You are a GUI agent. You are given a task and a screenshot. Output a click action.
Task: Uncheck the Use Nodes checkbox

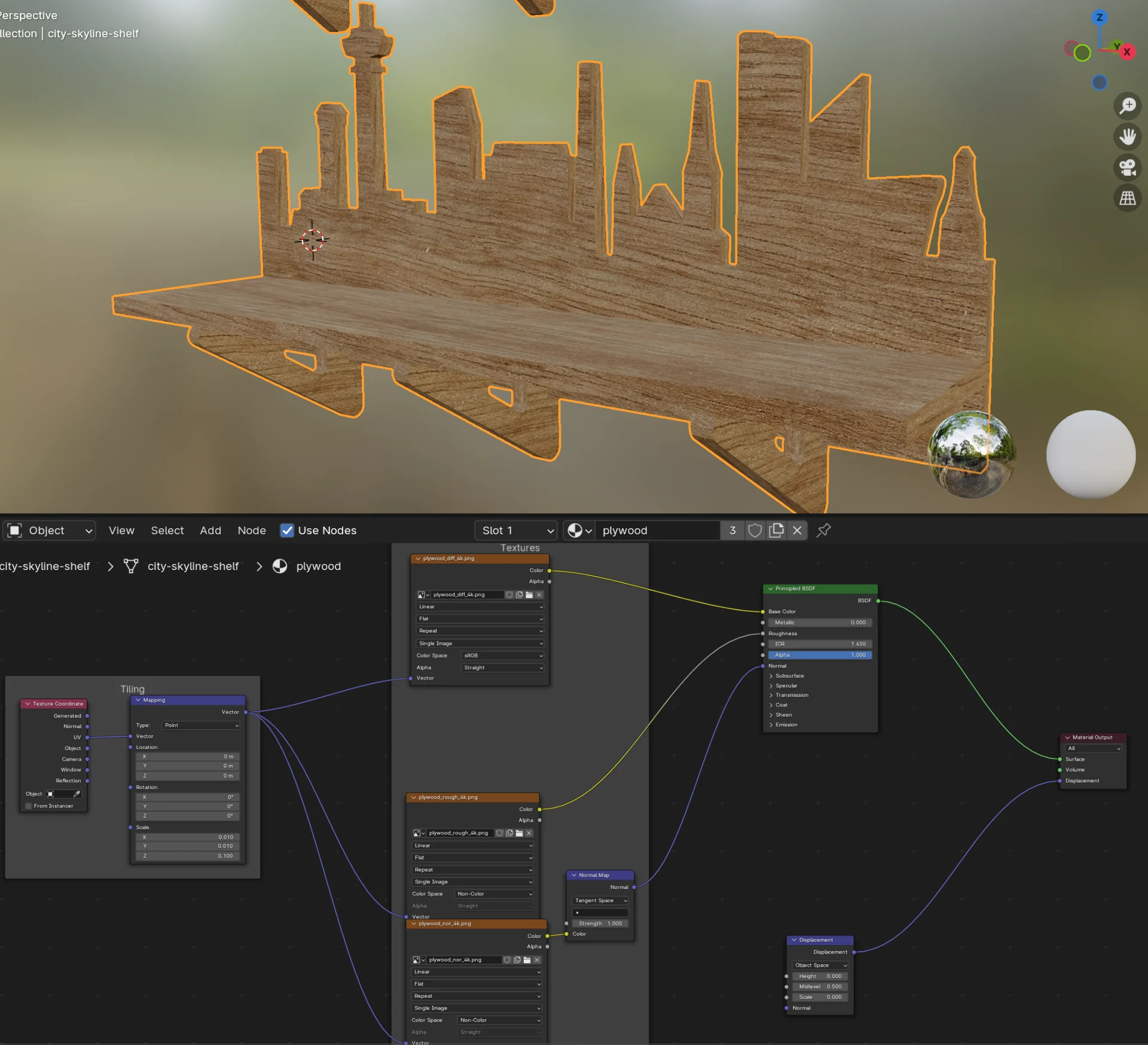point(287,531)
